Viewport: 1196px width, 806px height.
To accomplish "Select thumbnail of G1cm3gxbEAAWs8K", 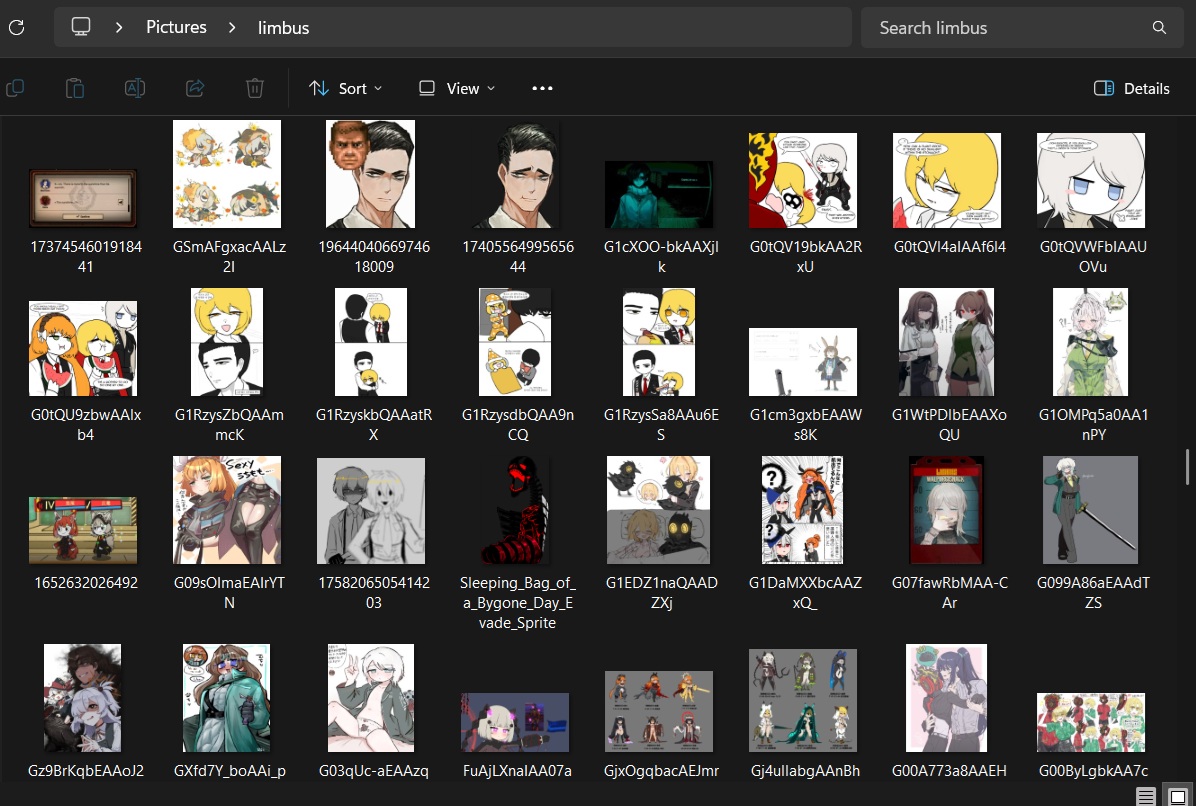I will [x=803, y=362].
